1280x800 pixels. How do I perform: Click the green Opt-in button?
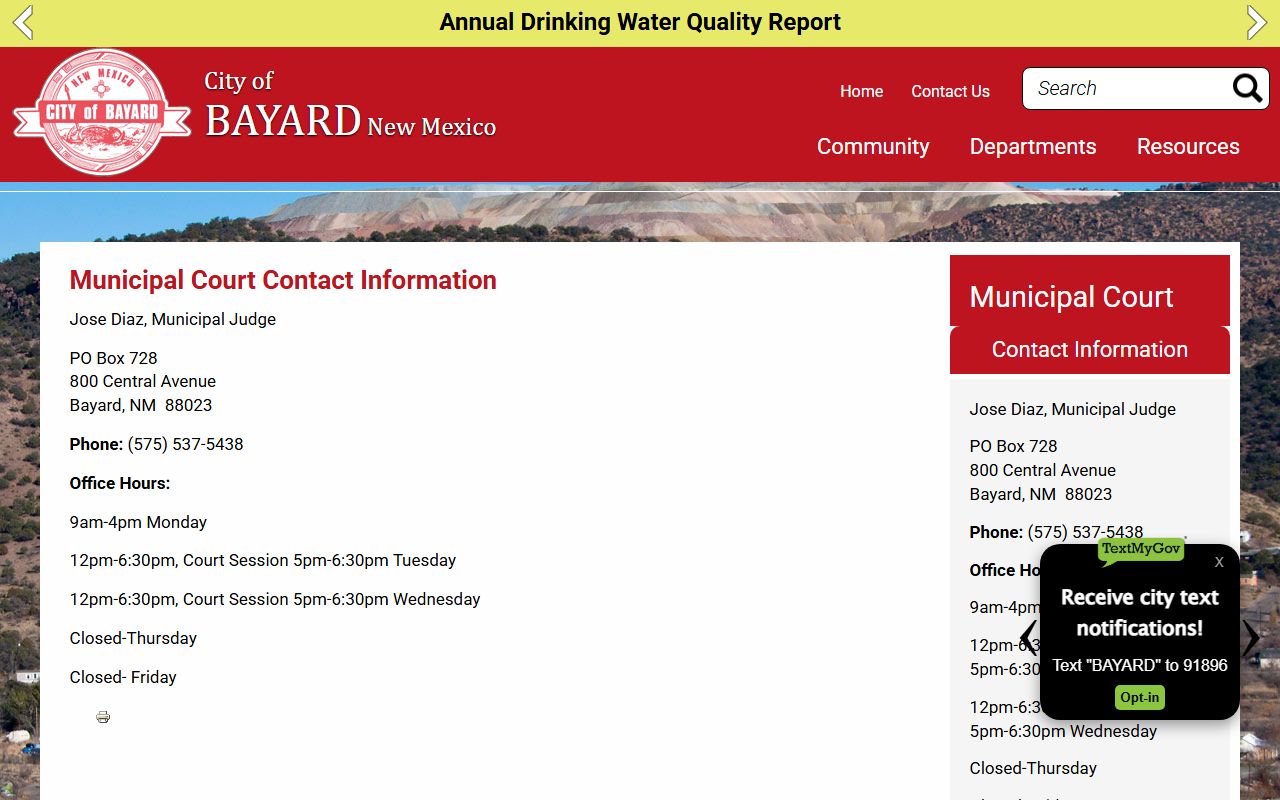pos(1140,697)
